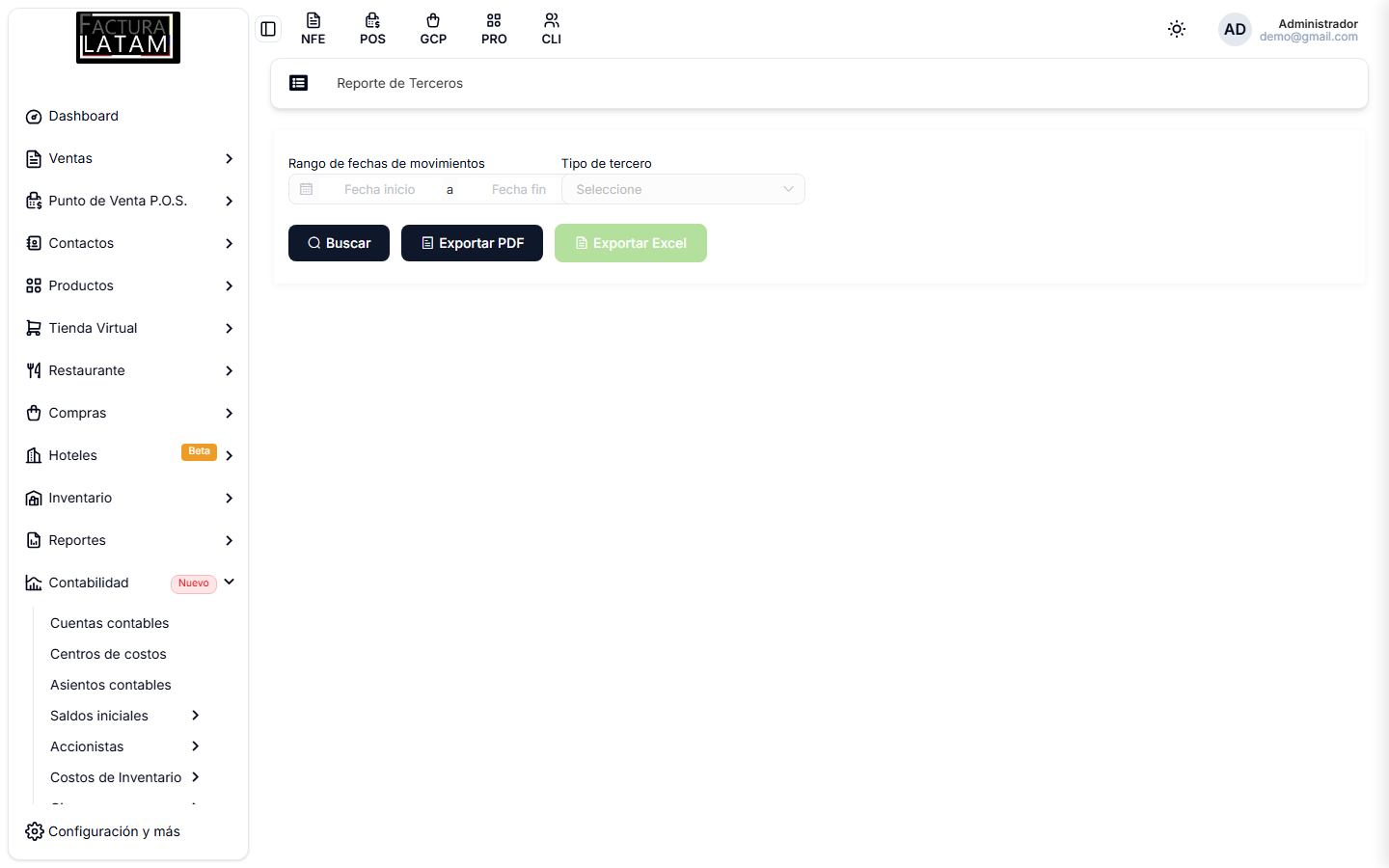Click the Beta badge next to Hoteles

click(200, 452)
